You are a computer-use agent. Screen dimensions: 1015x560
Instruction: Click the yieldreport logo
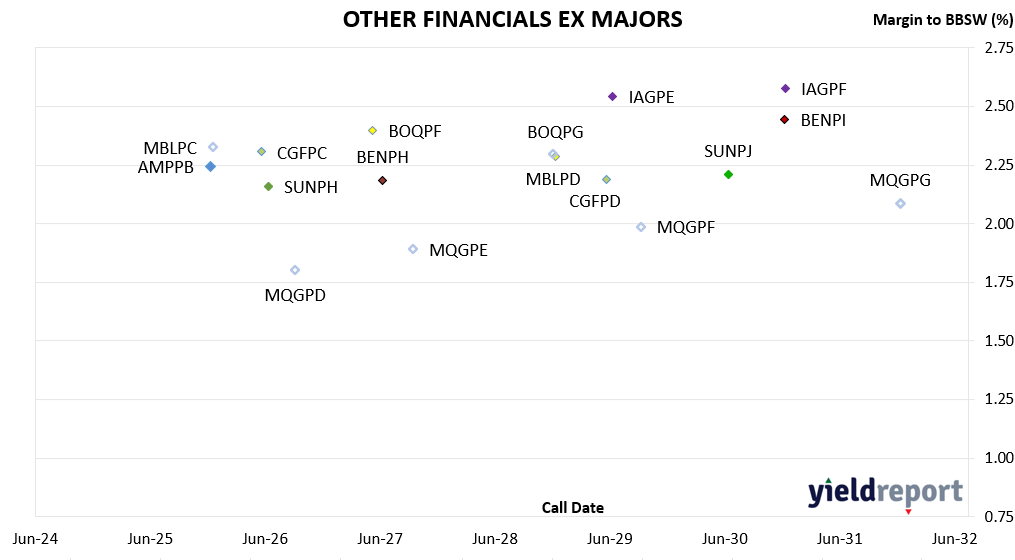tap(885, 493)
